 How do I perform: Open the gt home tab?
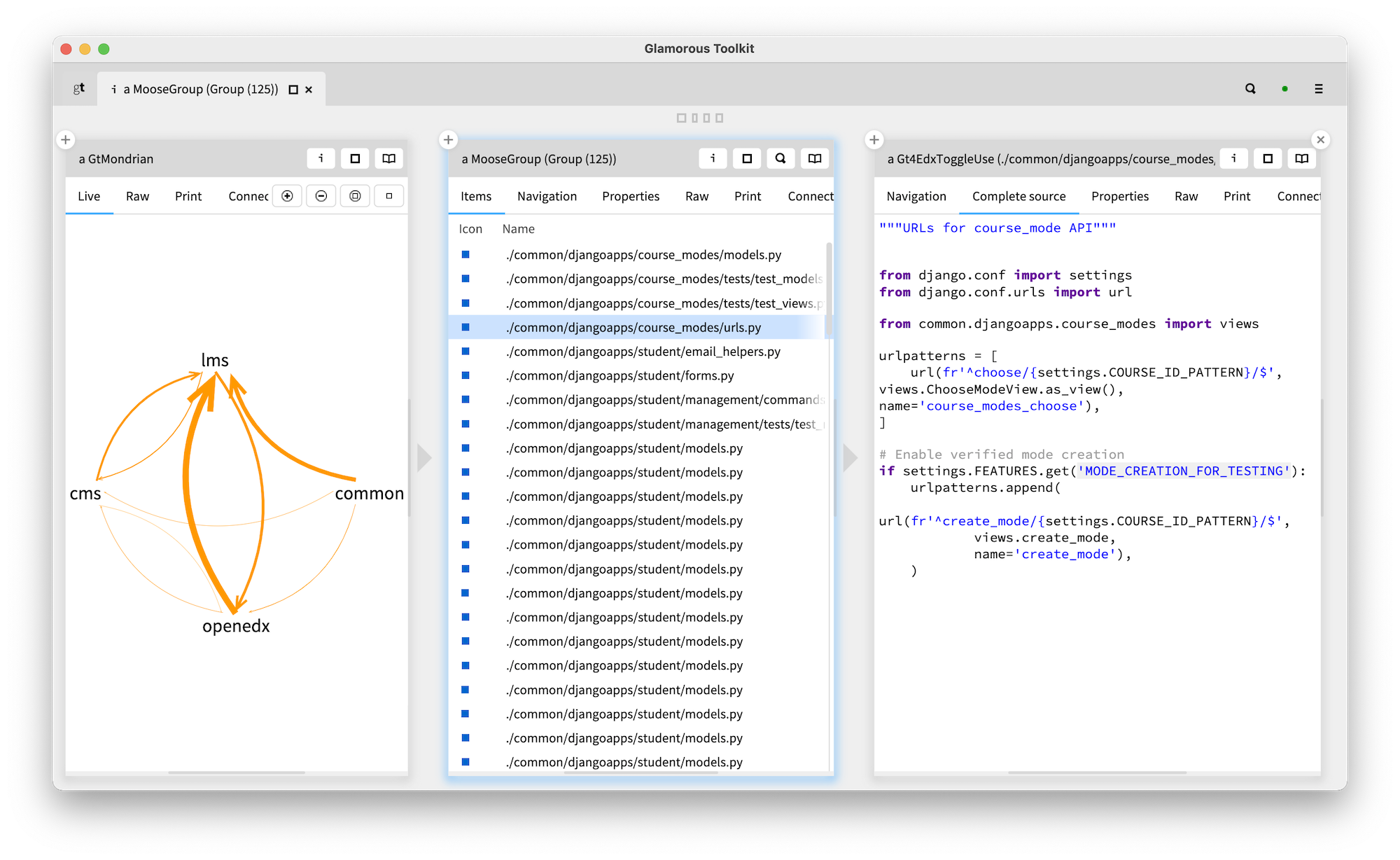point(79,88)
